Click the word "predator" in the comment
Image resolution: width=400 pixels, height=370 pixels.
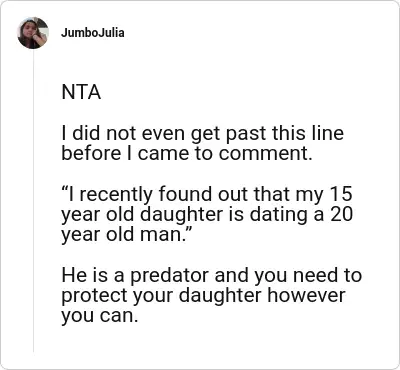point(169,276)
